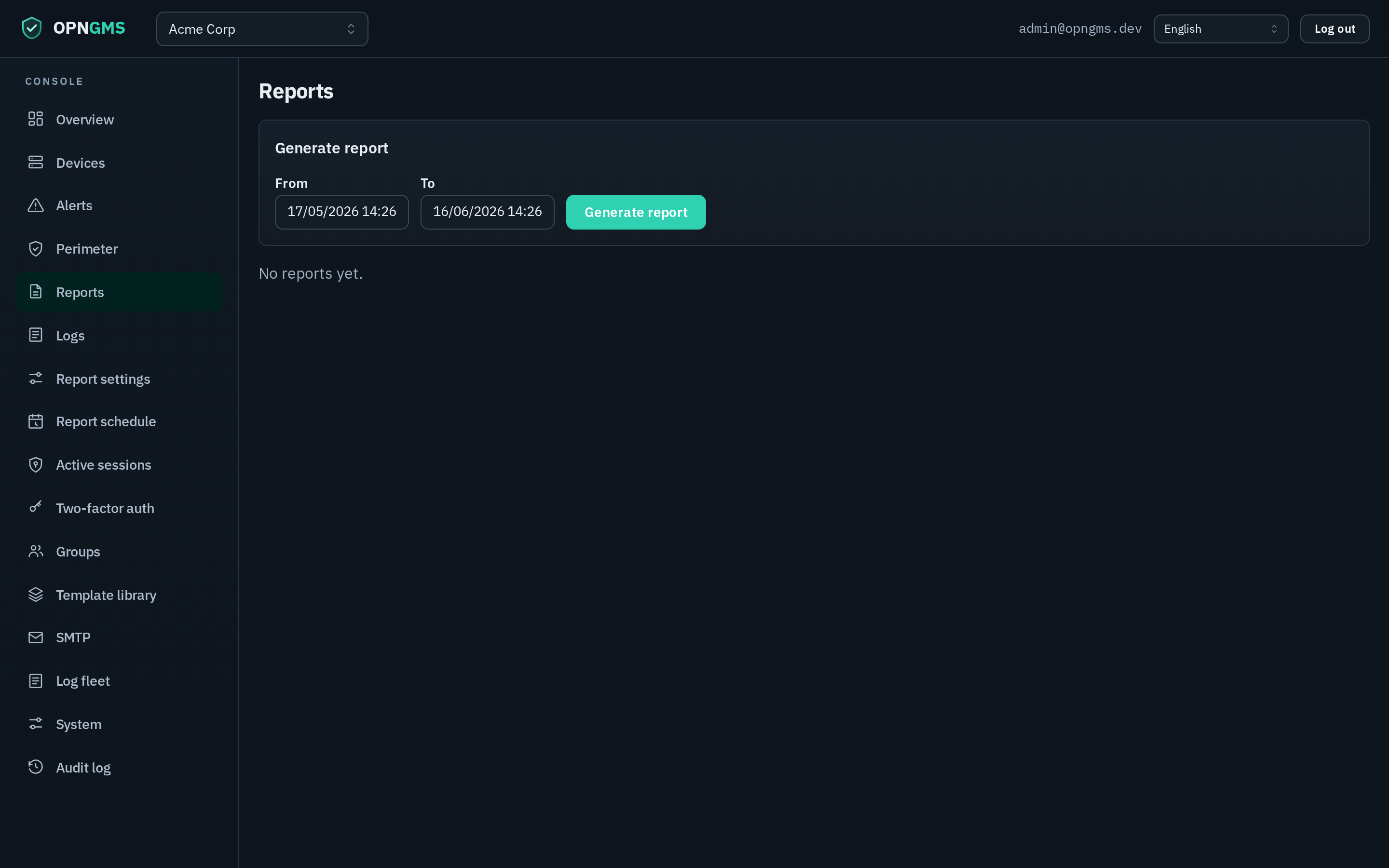
Task: Open the Perimeter page
Action: pyautogui.click(x=120, y=248)
